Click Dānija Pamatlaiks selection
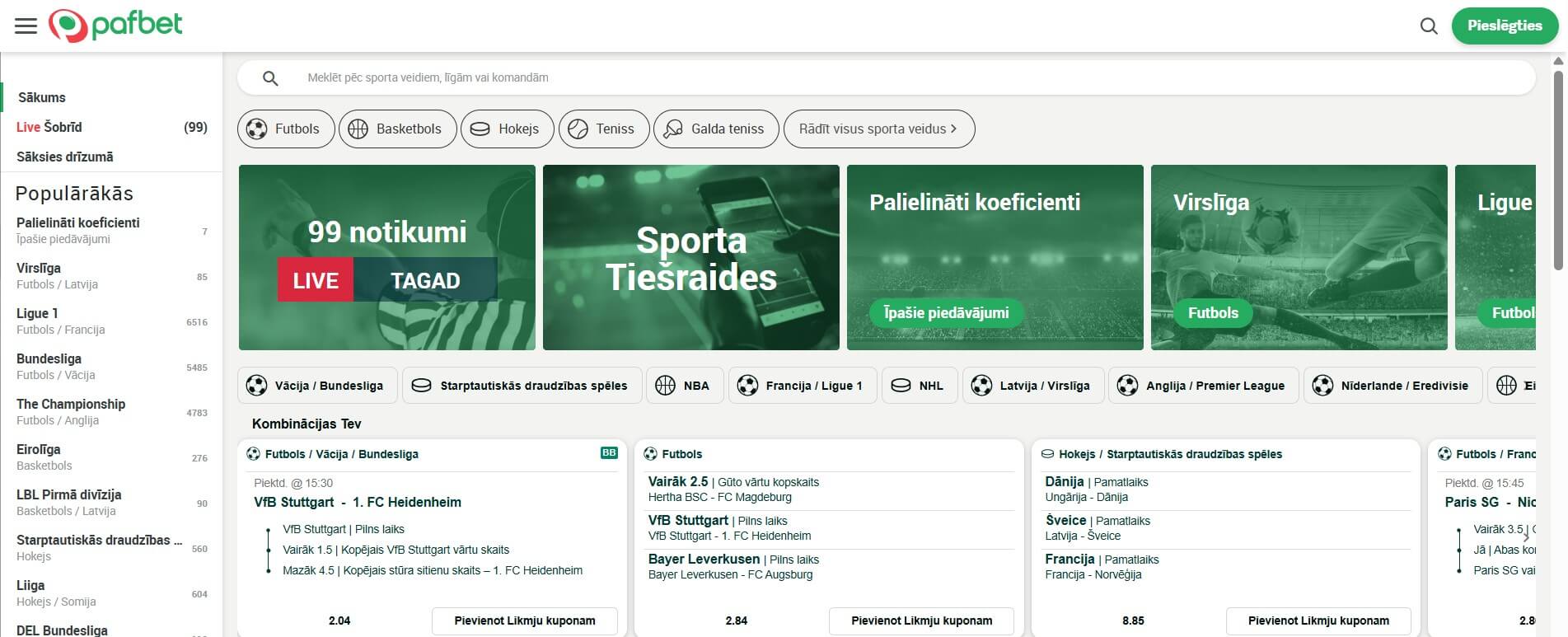This screenshot has width=1568, height=637. [1228, 489]
